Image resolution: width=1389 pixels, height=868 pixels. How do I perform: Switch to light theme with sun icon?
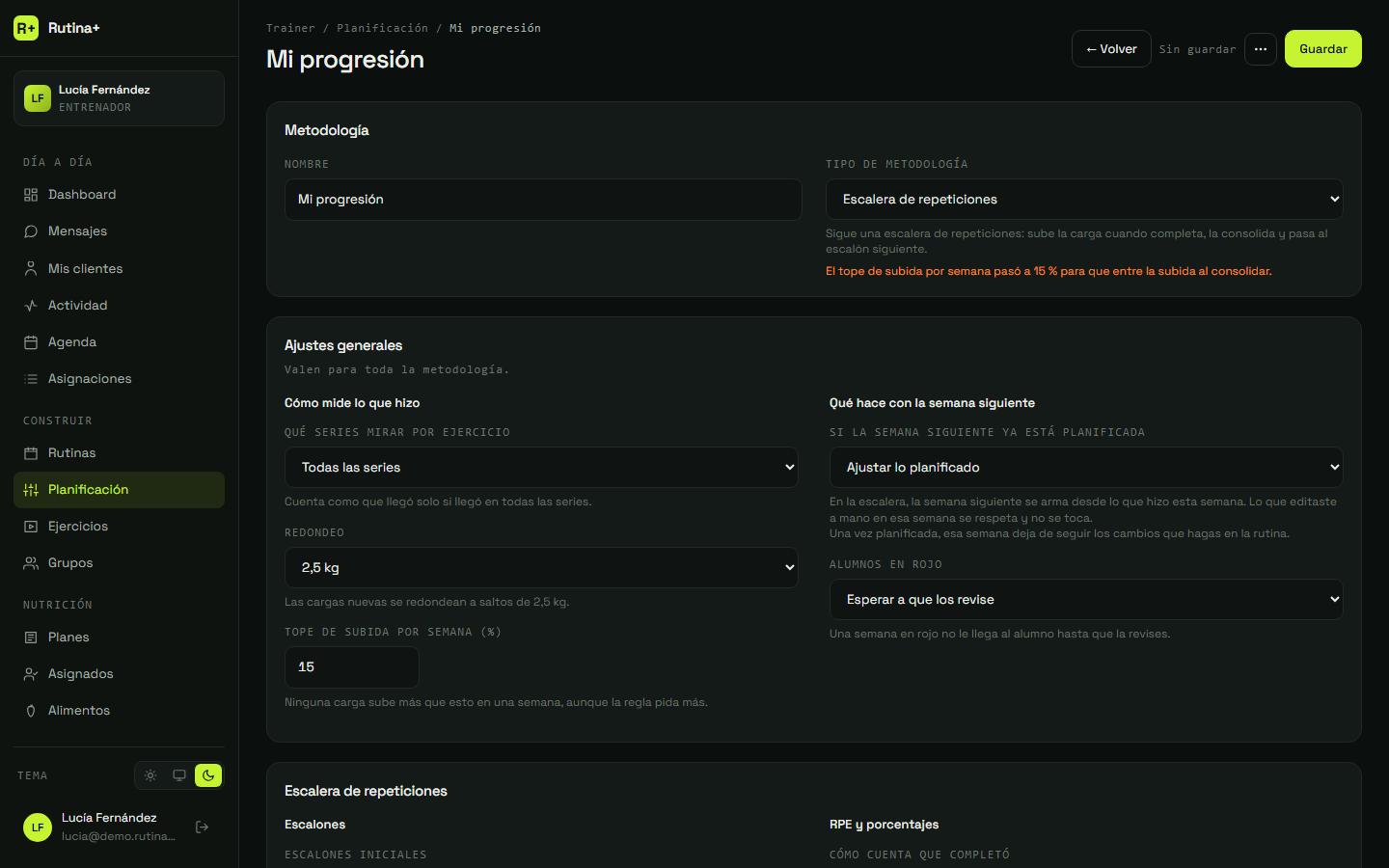tap(150, 775)
